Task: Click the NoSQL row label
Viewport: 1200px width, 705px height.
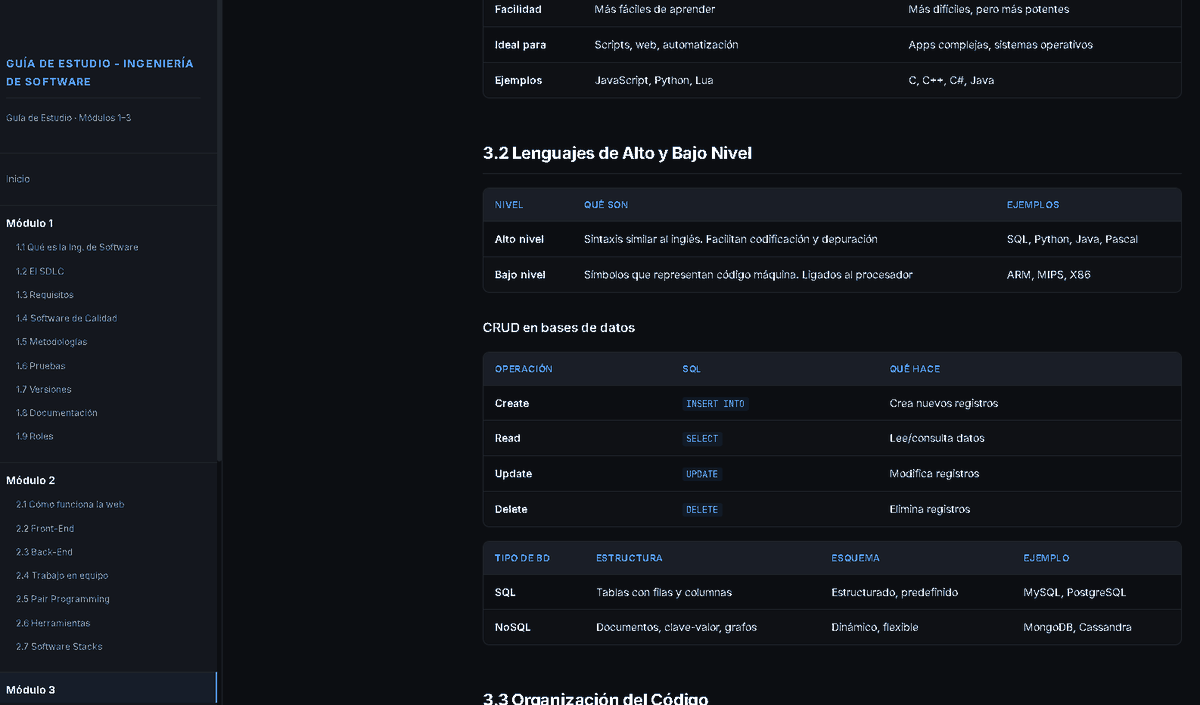Action: [513, 628]
